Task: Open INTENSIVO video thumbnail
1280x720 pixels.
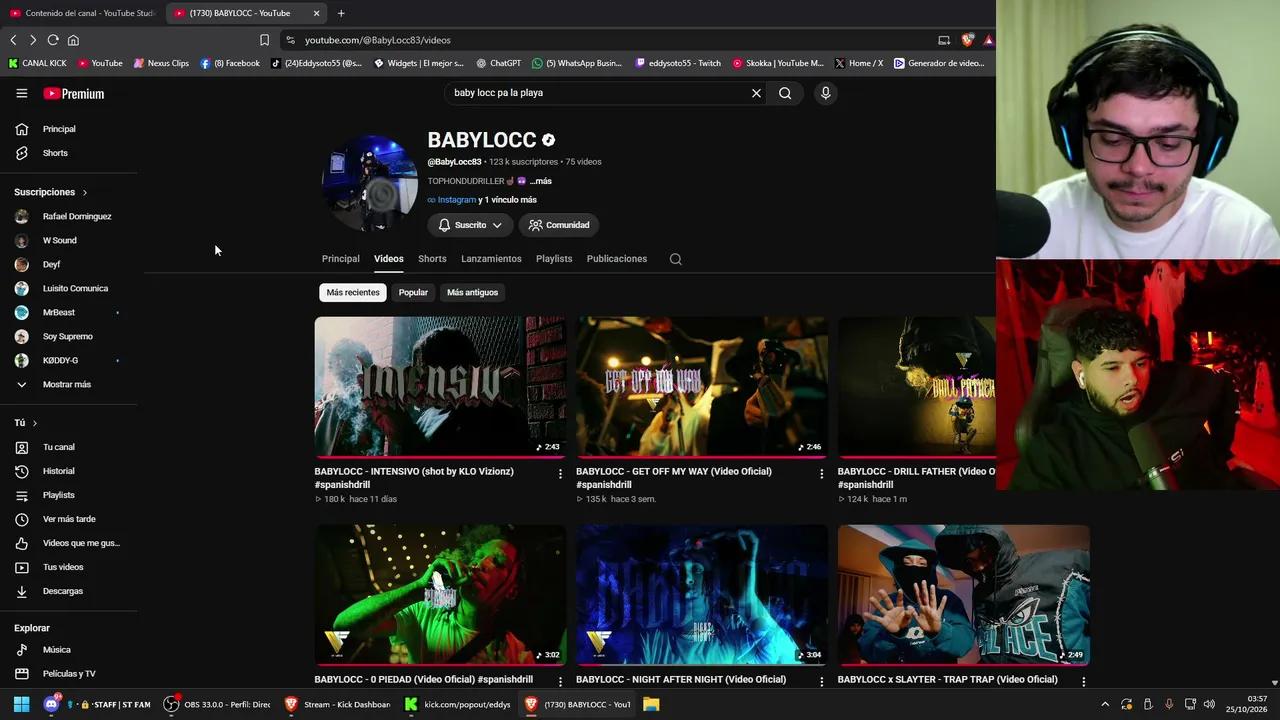Action: point(440,387)
